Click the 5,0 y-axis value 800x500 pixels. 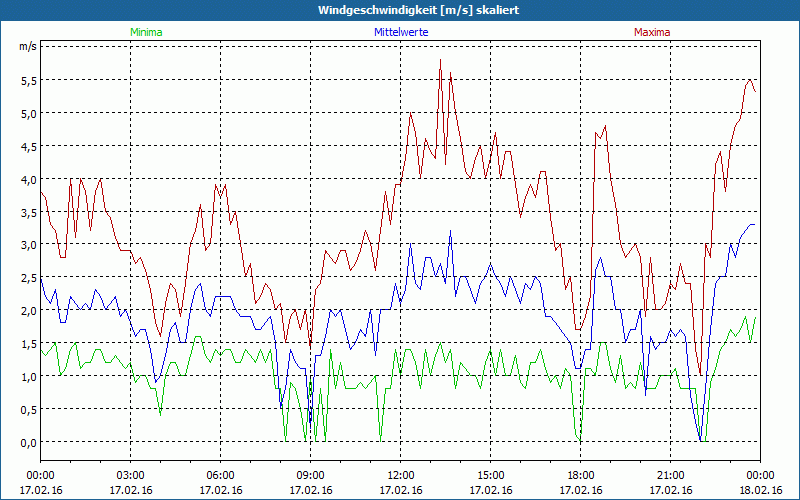(29, 113)
